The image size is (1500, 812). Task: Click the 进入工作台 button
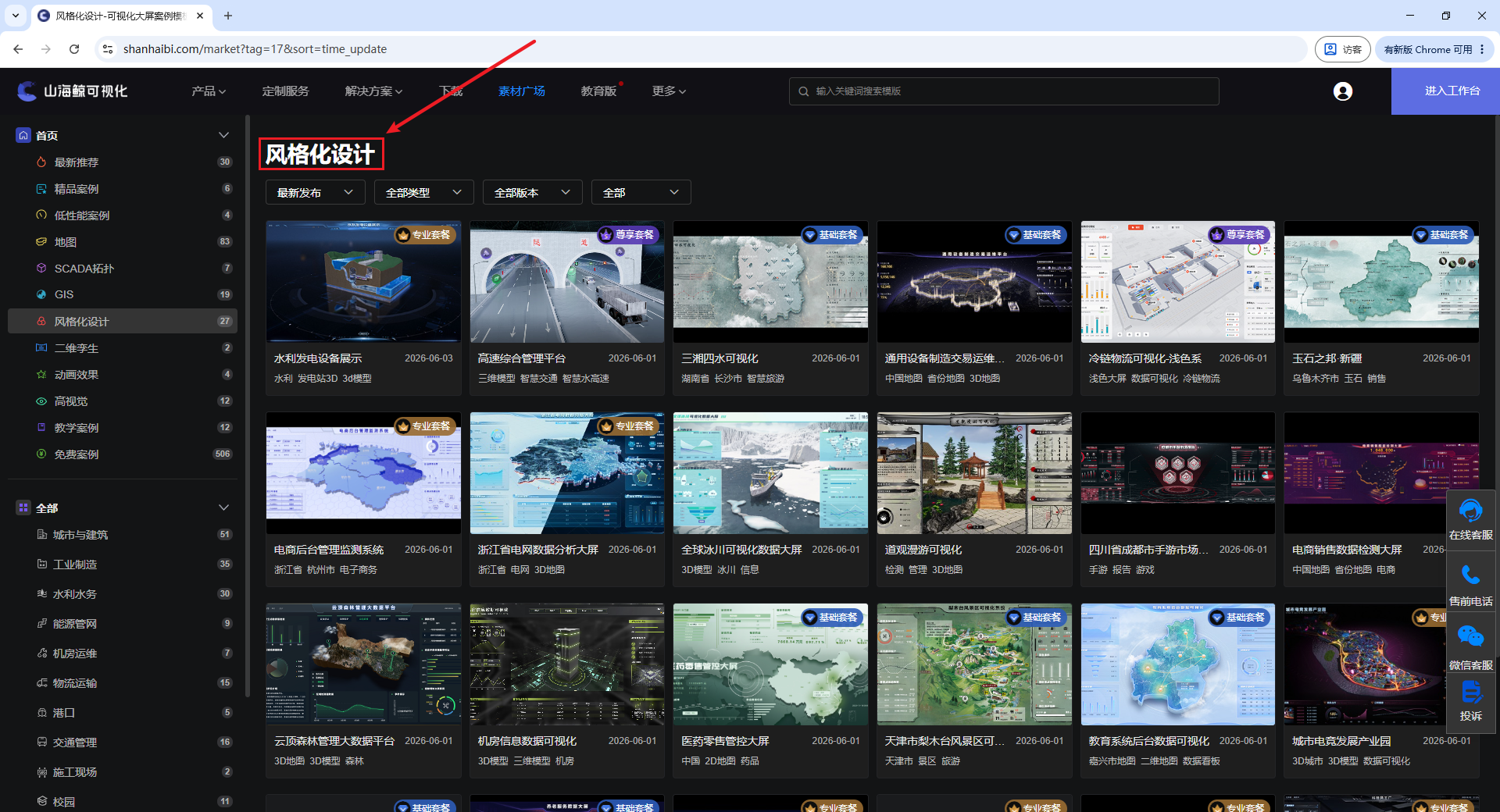1445,91
